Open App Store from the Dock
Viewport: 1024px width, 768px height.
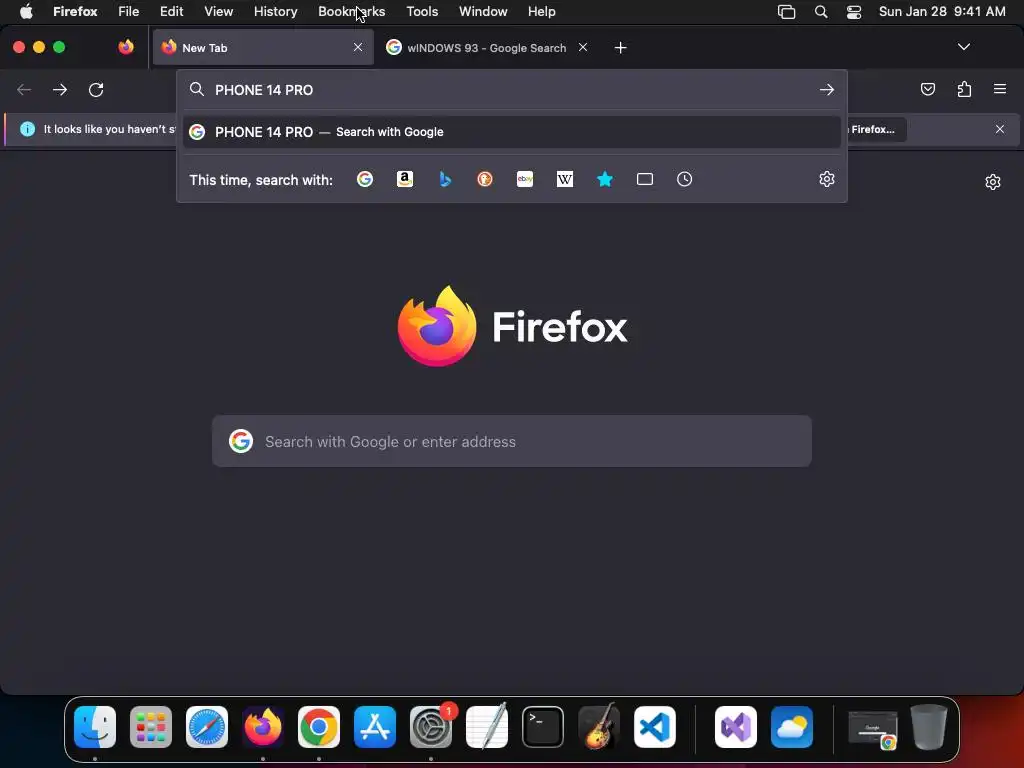pyautogui.click(x=375, y=727)
